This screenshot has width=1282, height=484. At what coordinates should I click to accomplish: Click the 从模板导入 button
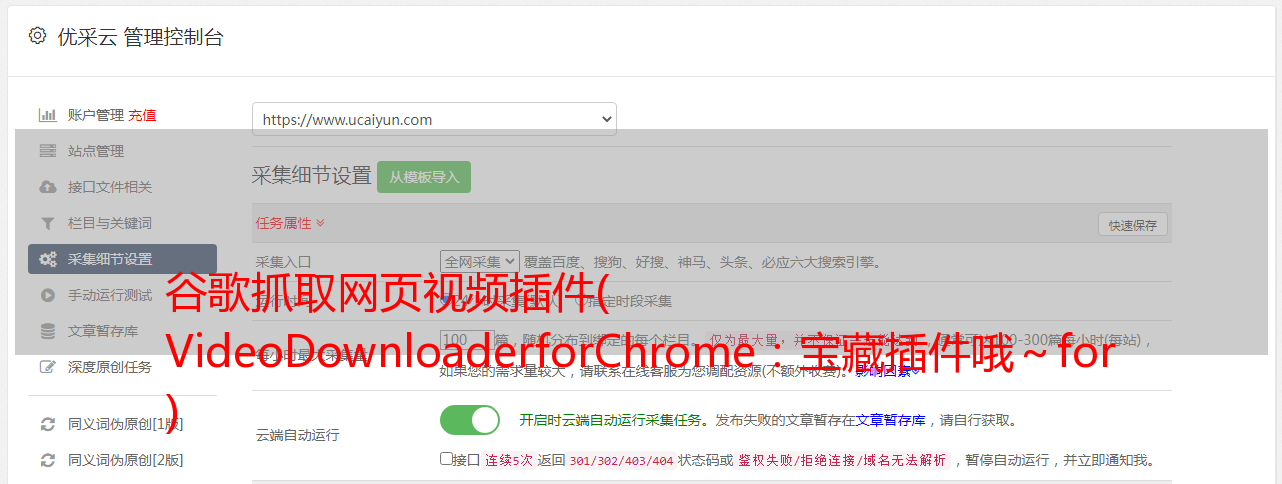(424, 177)
